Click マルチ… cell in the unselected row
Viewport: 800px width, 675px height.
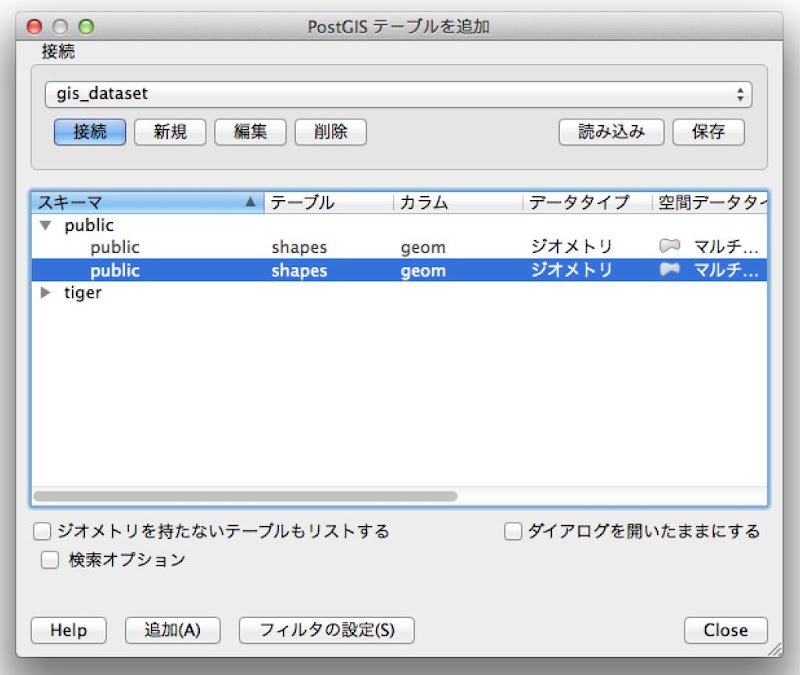726,247
